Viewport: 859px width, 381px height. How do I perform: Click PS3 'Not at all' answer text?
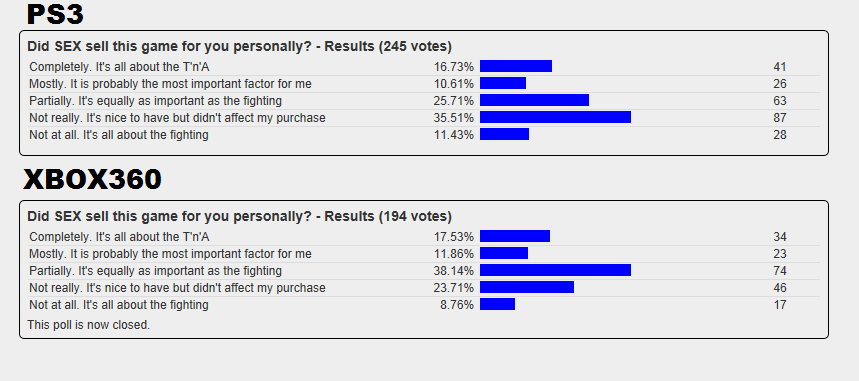119,135
